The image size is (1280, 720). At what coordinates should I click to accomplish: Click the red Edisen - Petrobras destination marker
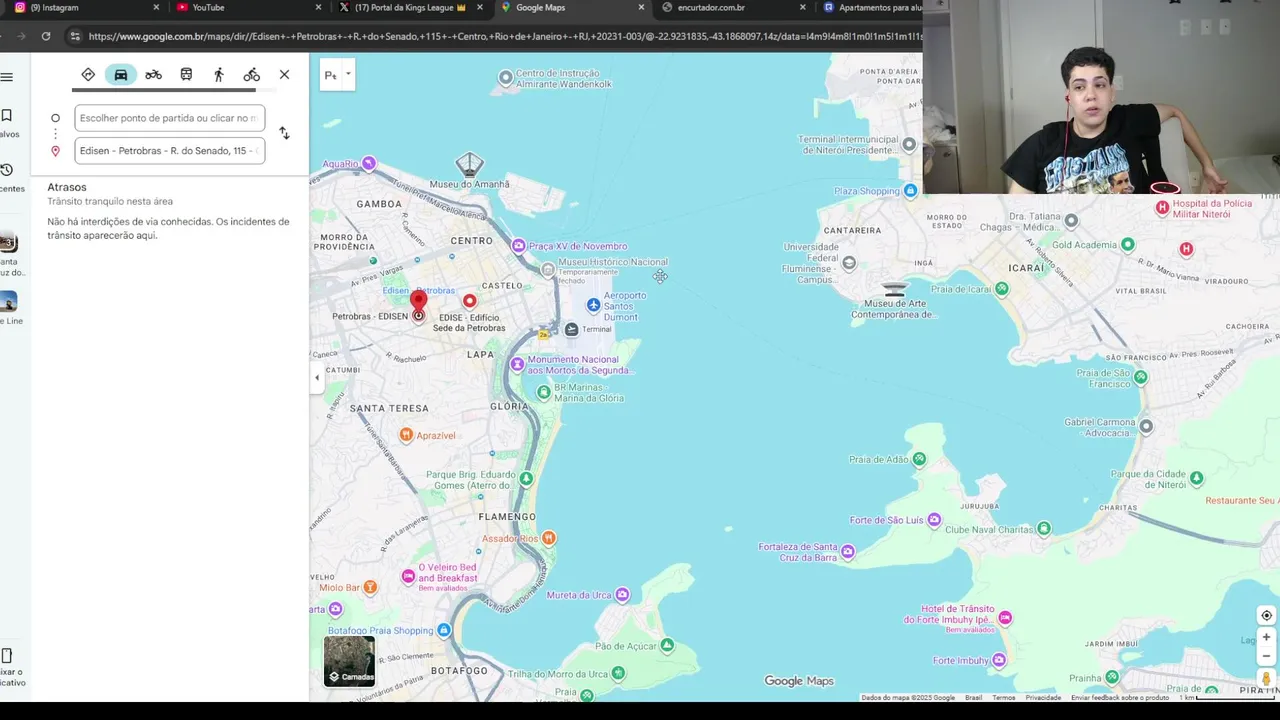[x=418, y=300]
